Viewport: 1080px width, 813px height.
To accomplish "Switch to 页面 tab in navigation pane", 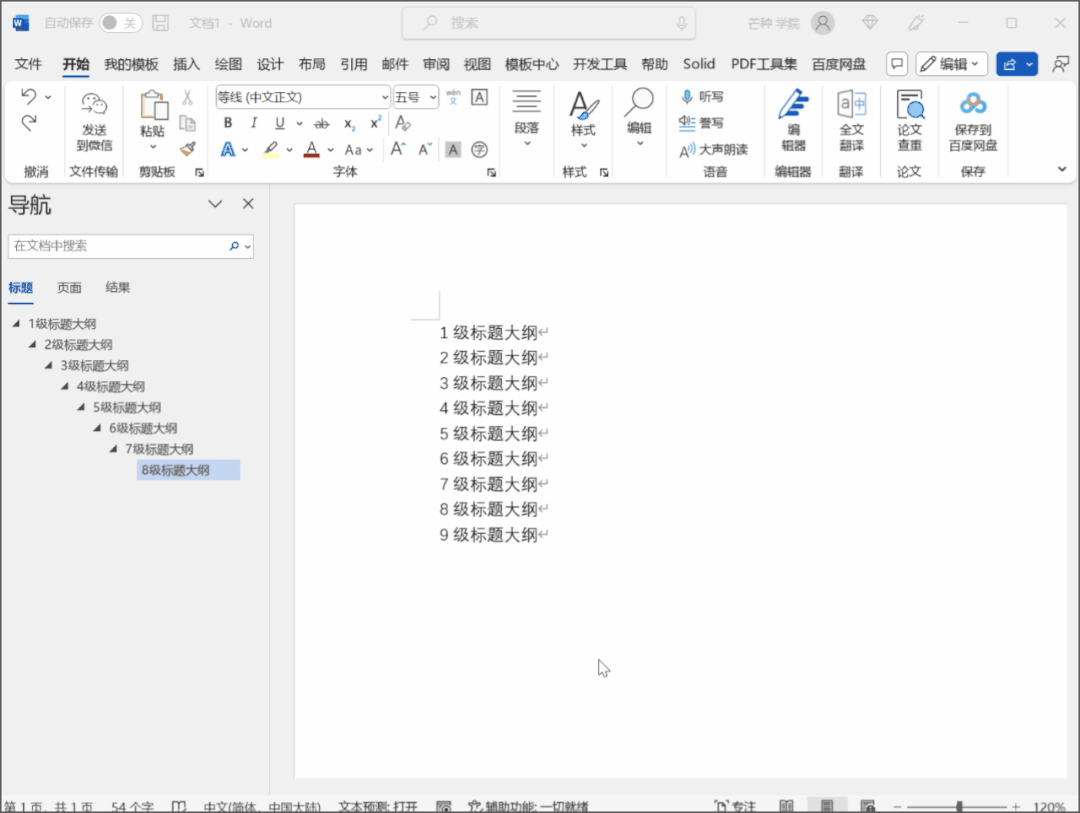I will (69, 288).
